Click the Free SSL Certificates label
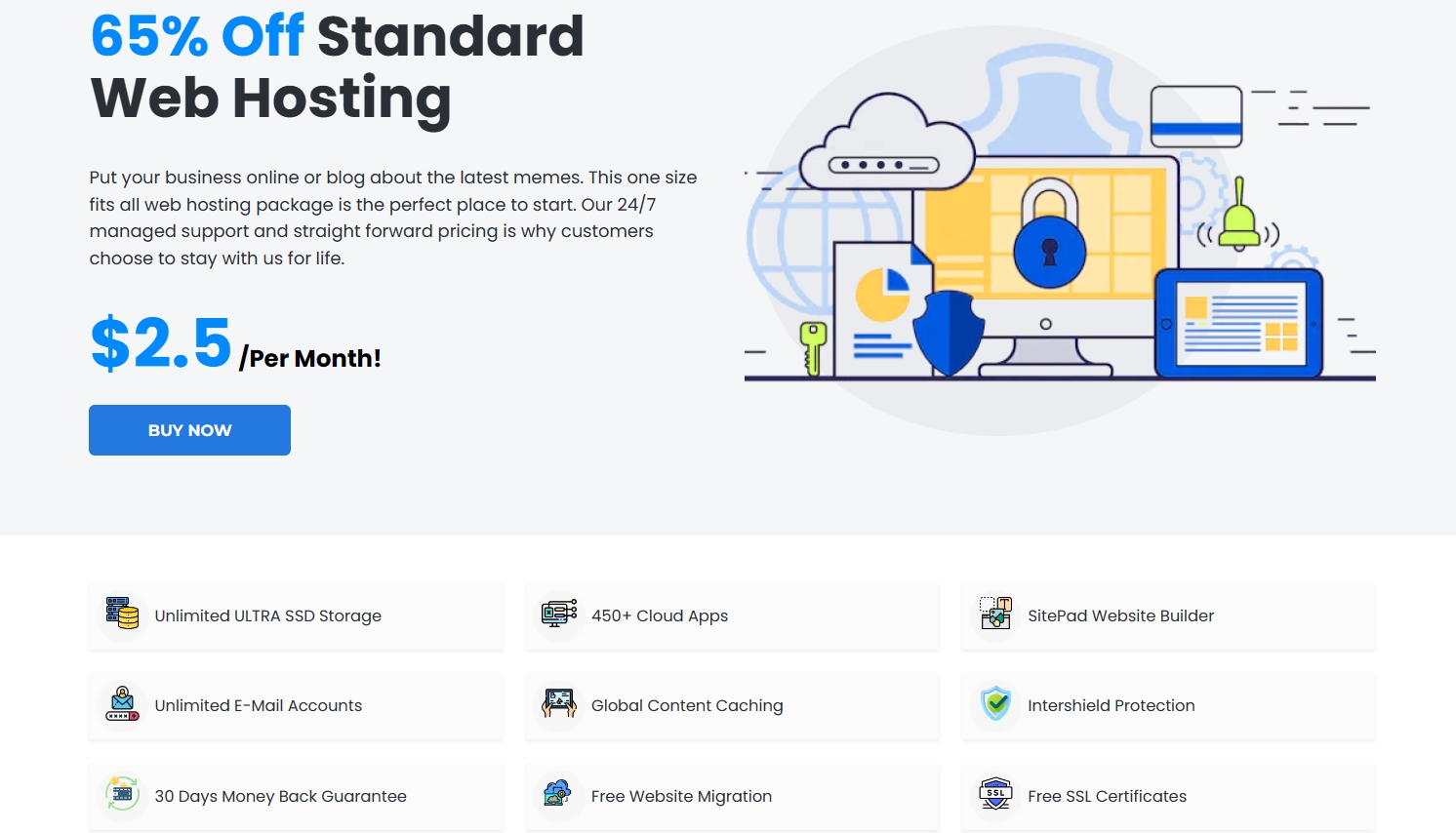Screen dimensions: 1456x833 pyautogui.click(x=1107, y=797)
